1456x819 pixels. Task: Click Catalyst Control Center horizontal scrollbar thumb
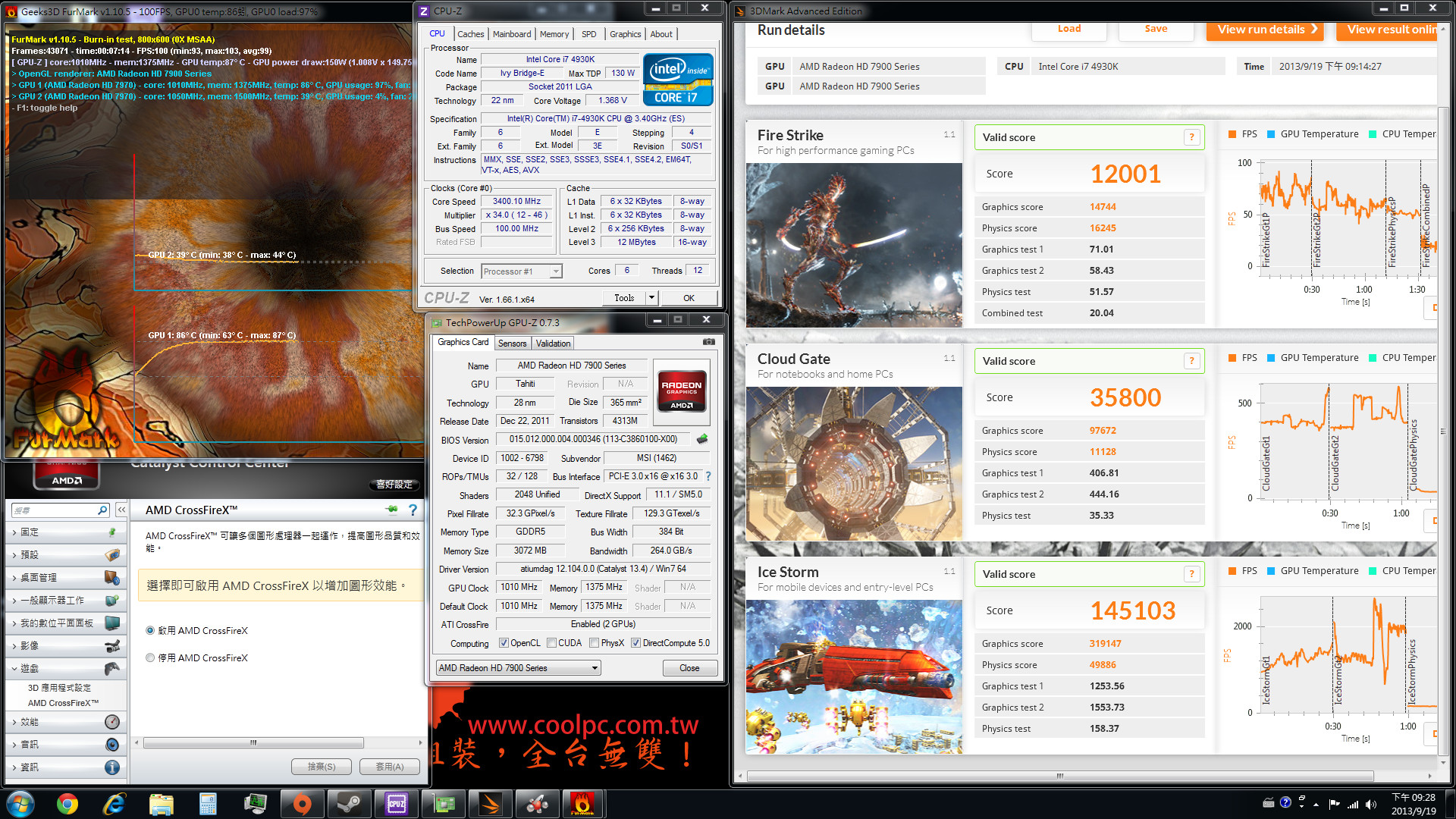(x=253, y=742)
